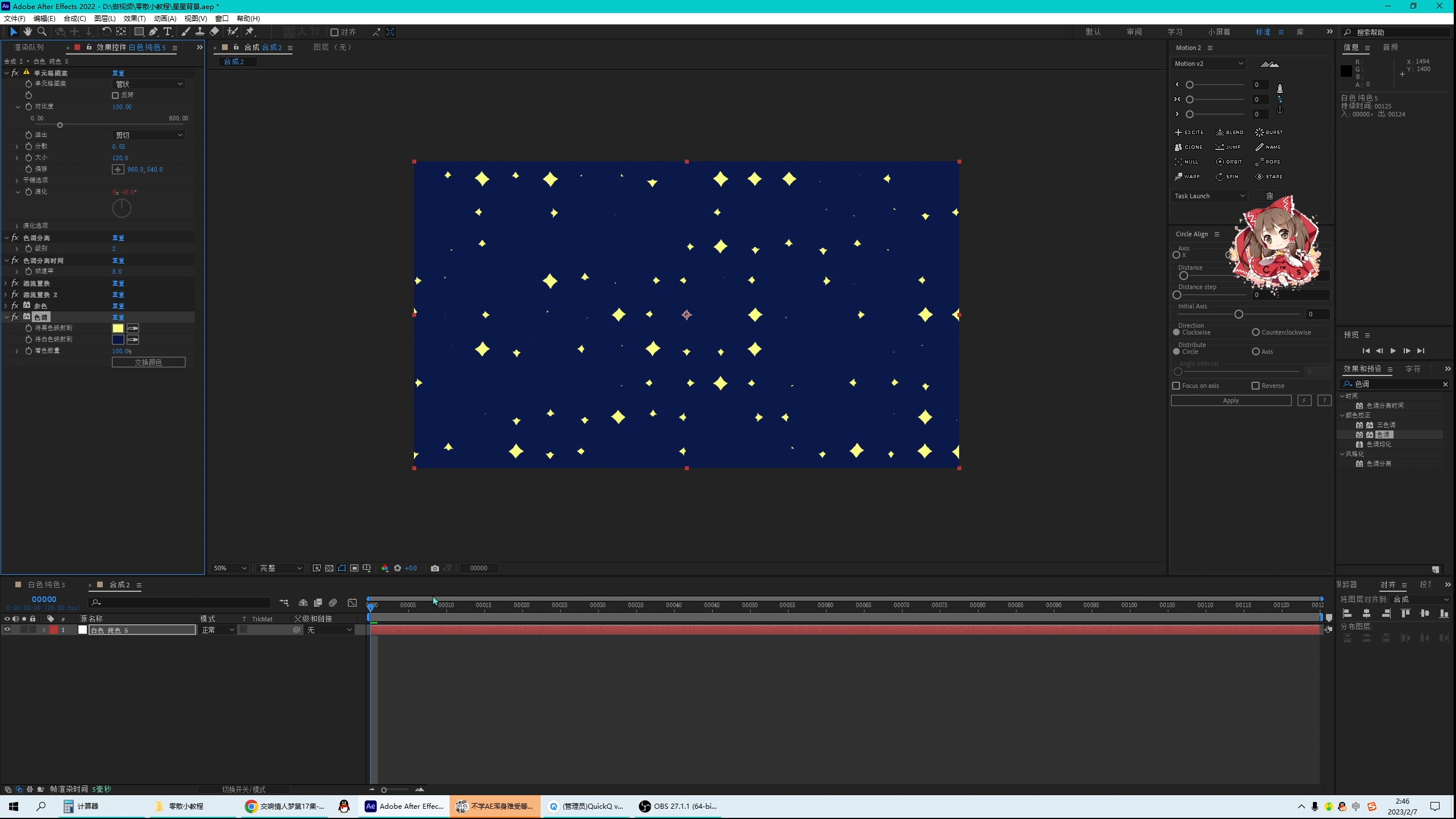
Task: Switch to 标准 workspace
Action: pyautogui.click(x=1262, y=32)
